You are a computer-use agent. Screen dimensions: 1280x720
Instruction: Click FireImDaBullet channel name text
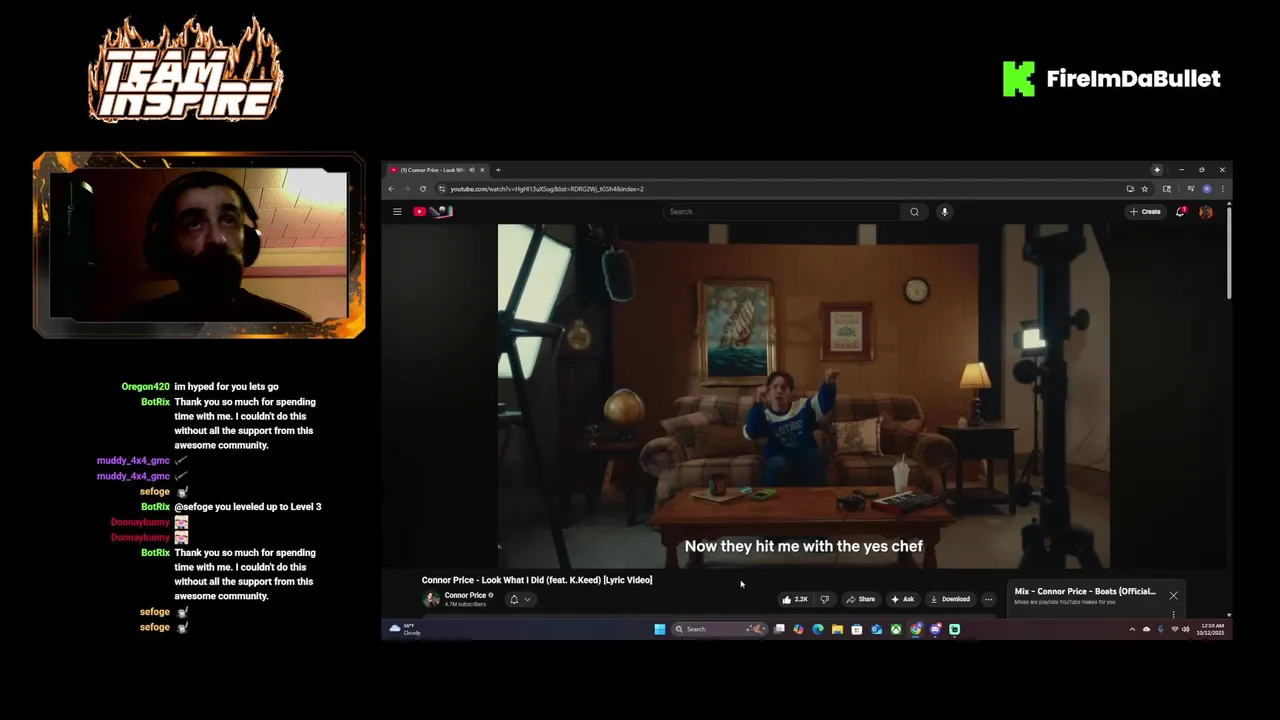coord(1133,79)
